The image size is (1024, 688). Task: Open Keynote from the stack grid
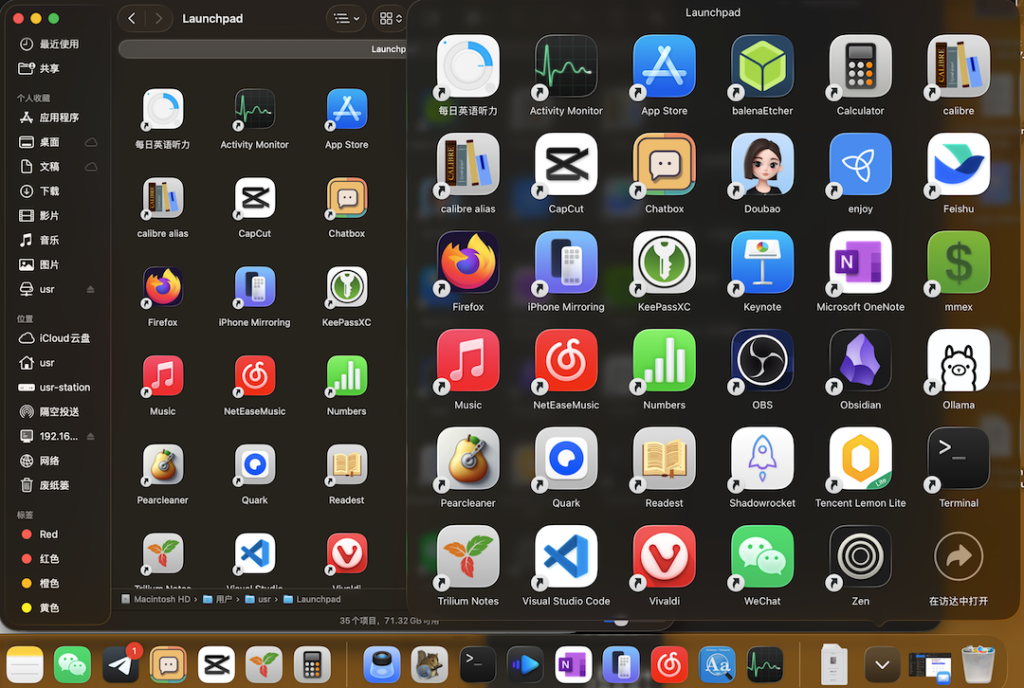pos(762,263)
